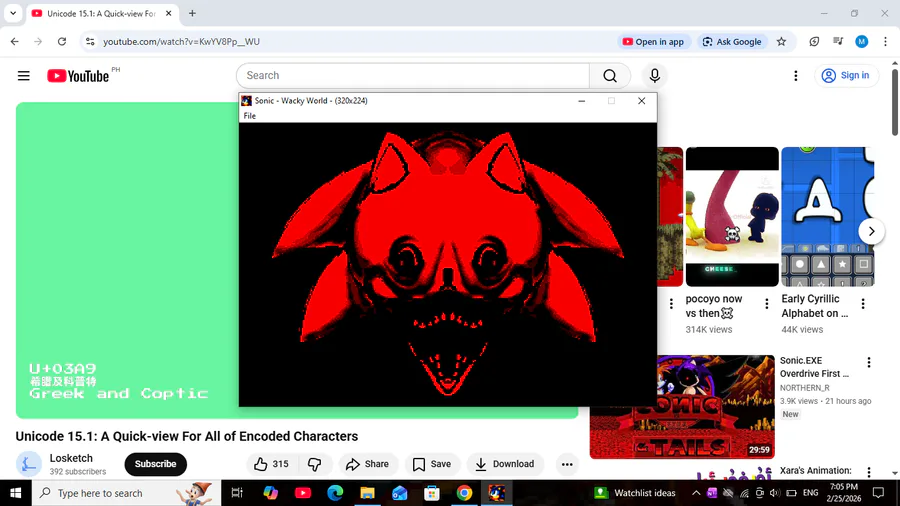This screenshot has width=900, height=506.
Task: Dislike the video with thumbs down
Action: point(315,464)
